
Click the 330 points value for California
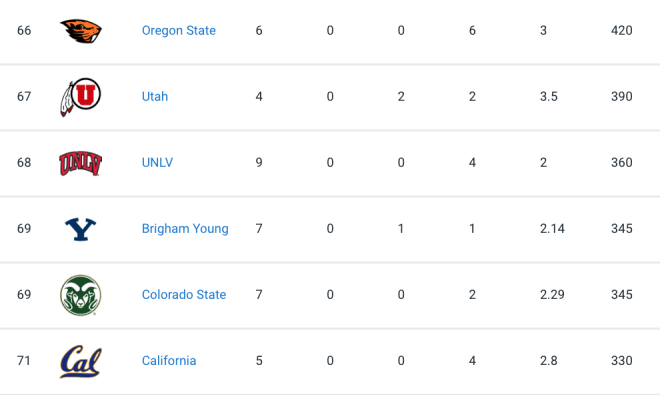[x=622, y=360]
